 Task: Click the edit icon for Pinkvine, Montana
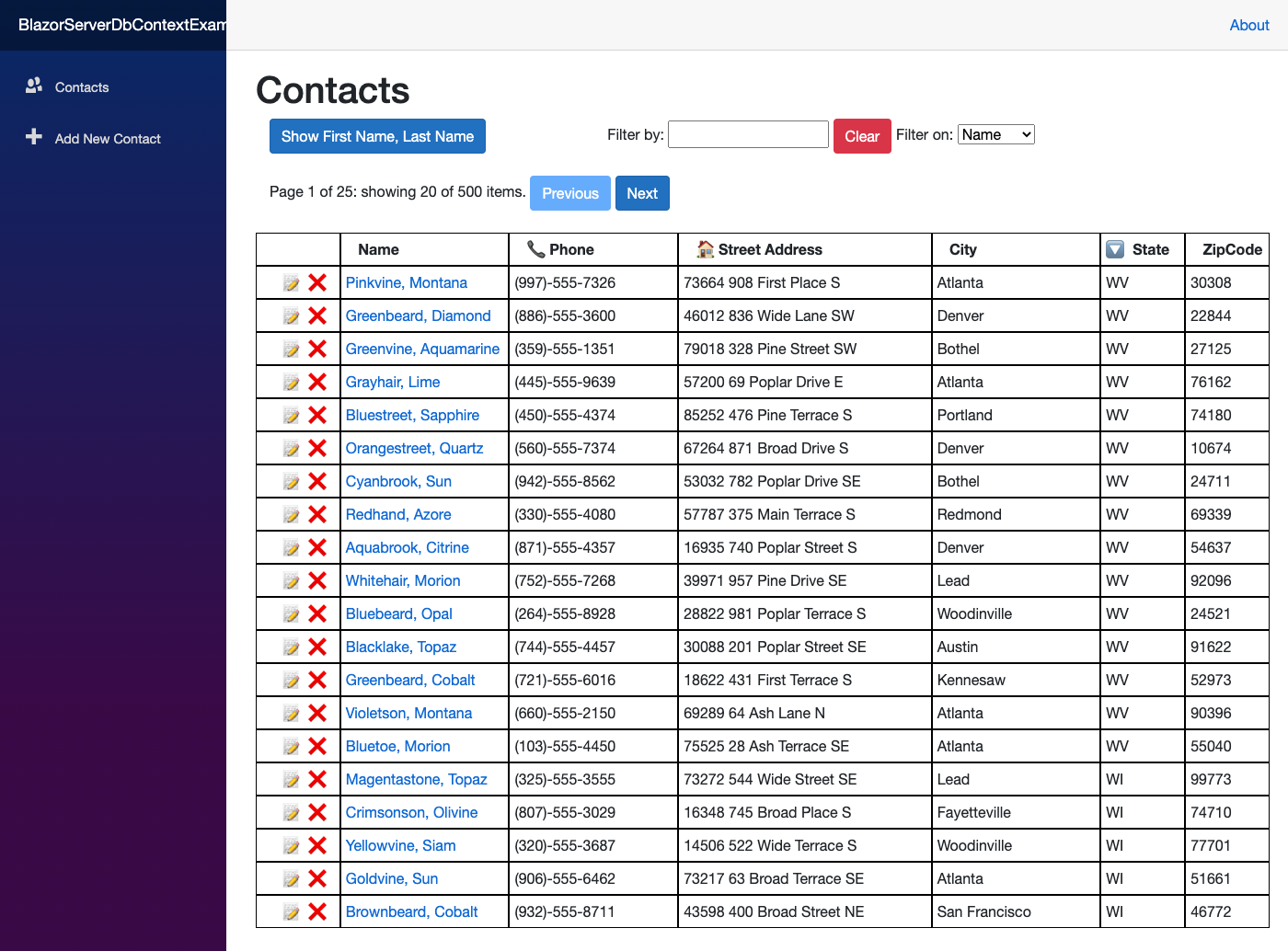coord(292,282)
